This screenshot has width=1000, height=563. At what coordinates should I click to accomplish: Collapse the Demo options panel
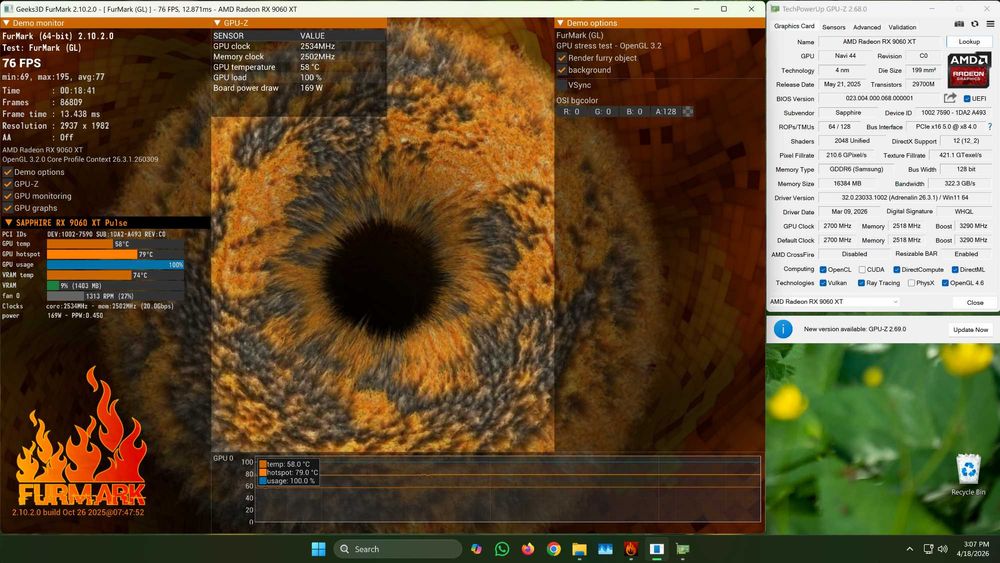point(560,23)
